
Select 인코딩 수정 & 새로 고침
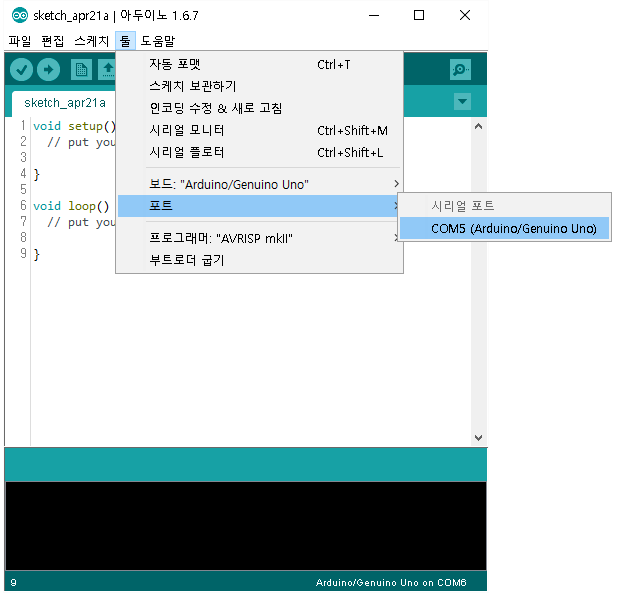(260, 108)
